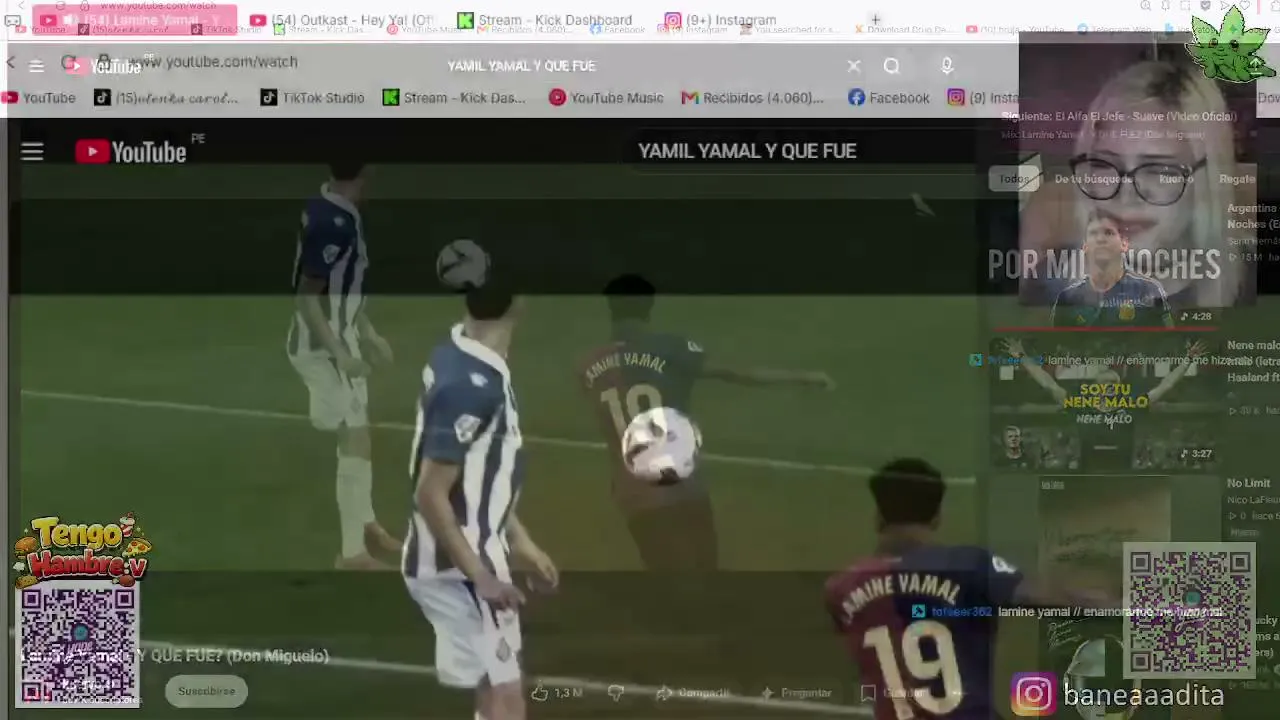Click the Nene malo video title

point(1253,361)
